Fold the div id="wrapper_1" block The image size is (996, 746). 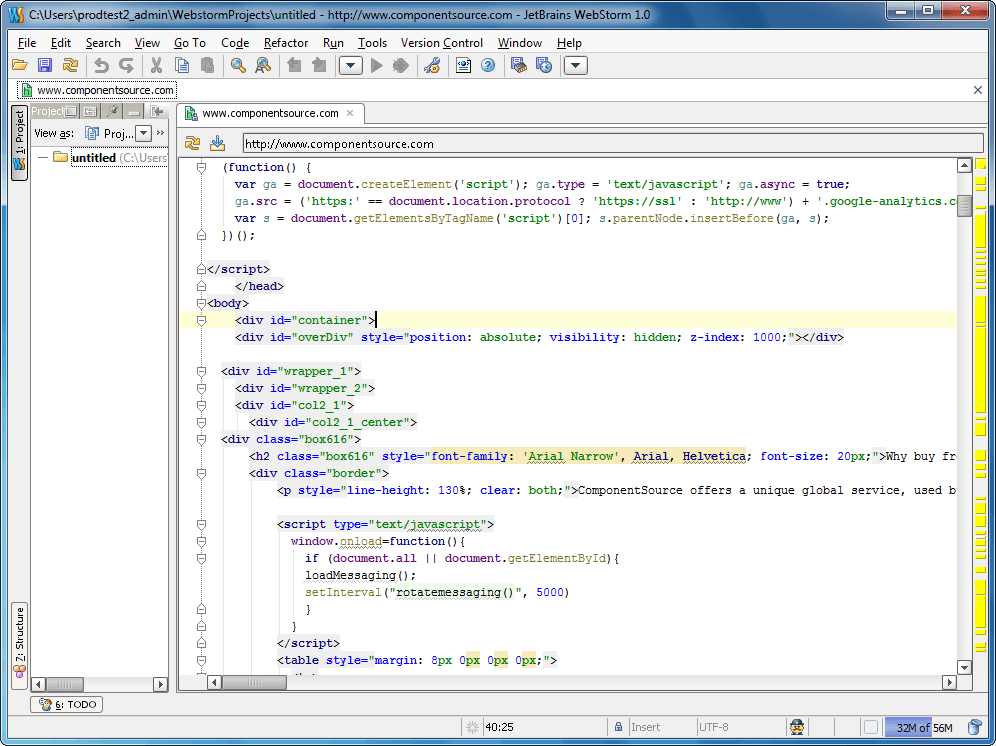(201, 372)
